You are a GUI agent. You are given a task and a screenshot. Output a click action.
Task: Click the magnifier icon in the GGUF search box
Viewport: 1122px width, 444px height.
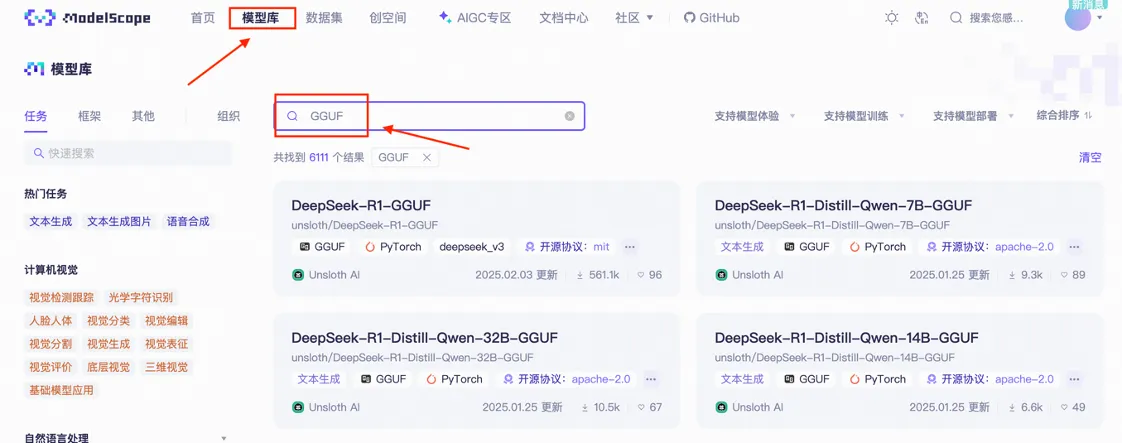point(292,116)
